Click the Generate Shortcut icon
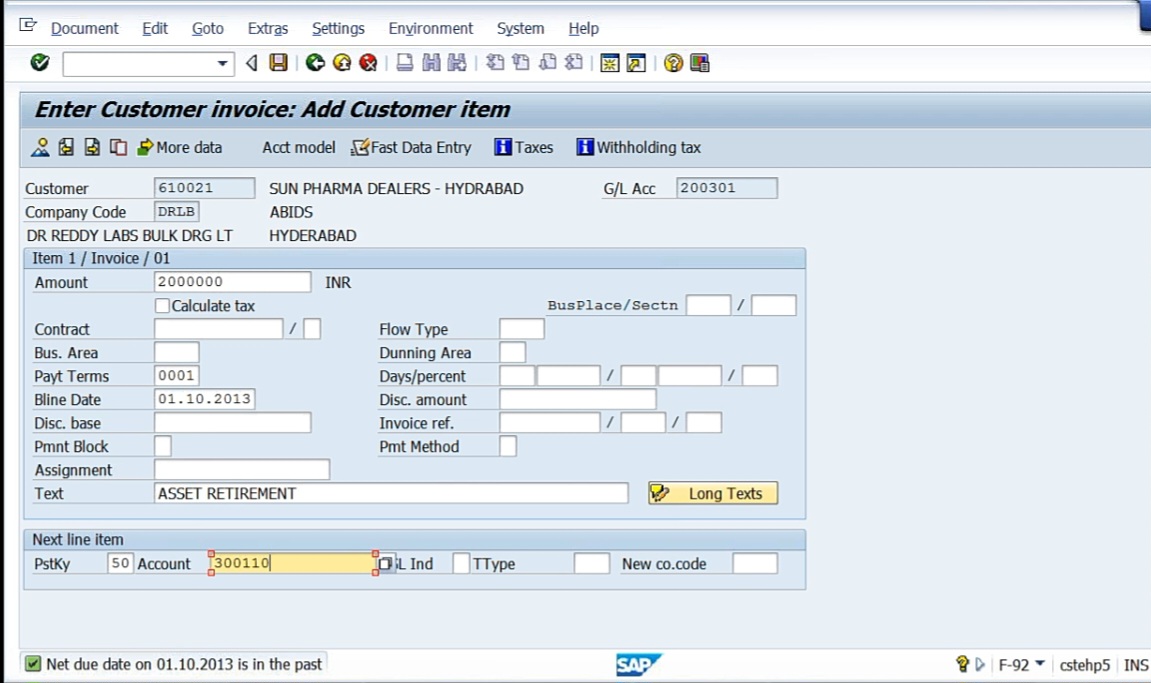This screenshot has width=1151, height=683. [x=636, y=63]
